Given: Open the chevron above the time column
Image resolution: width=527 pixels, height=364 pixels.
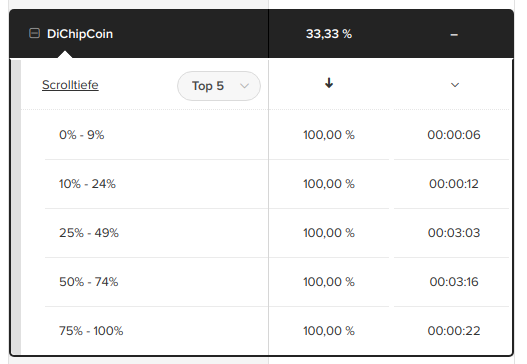Looking at the screenshot, I should (455, 85).
